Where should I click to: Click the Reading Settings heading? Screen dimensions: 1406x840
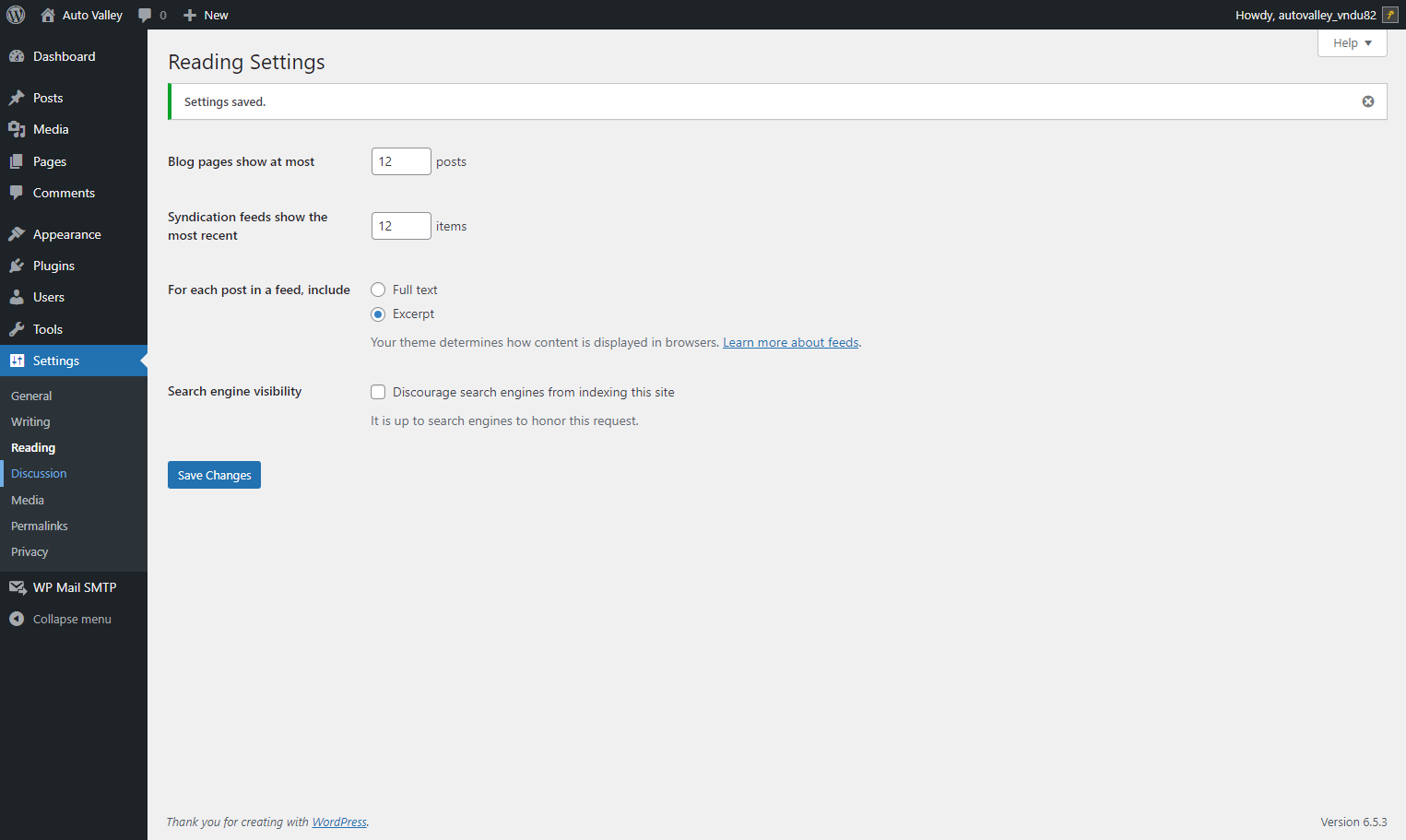(246, 62)
